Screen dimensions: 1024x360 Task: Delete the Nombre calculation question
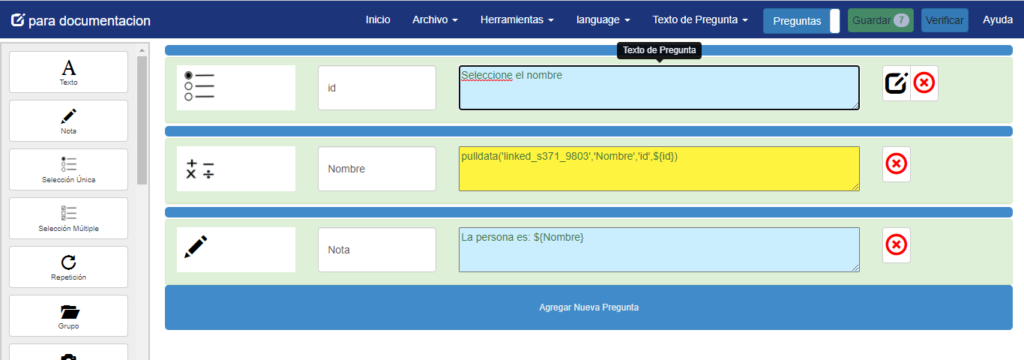(896, 164)
